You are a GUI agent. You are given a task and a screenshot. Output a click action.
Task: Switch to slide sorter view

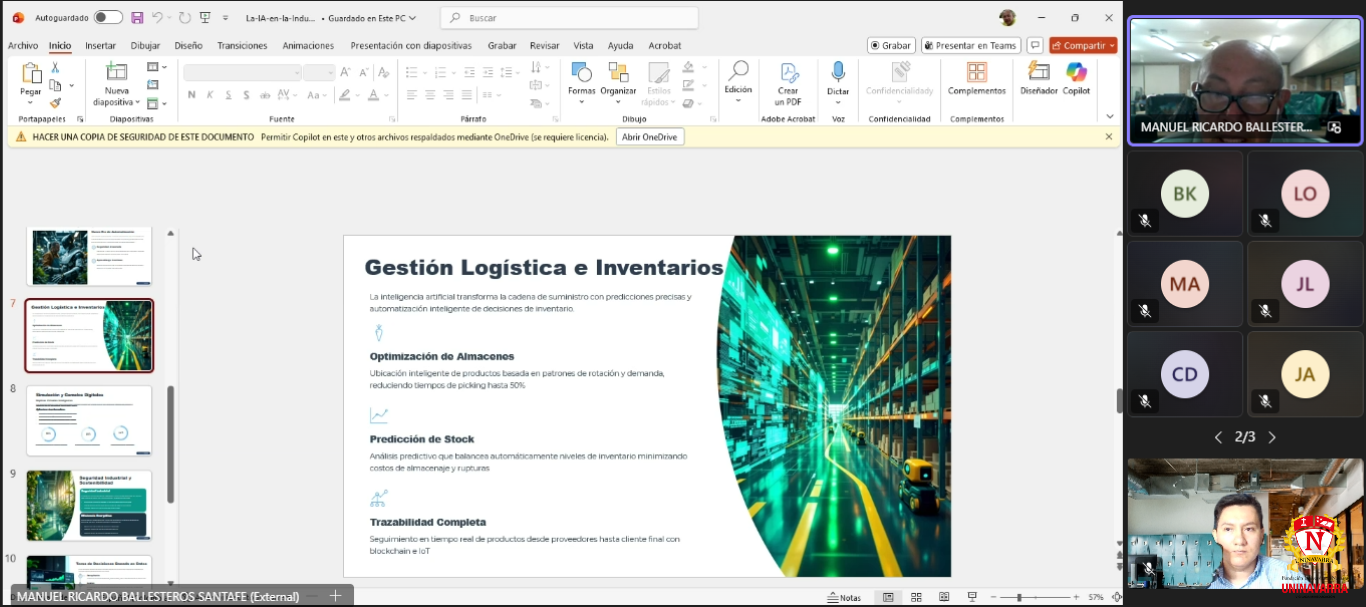[x=915, y=597]
